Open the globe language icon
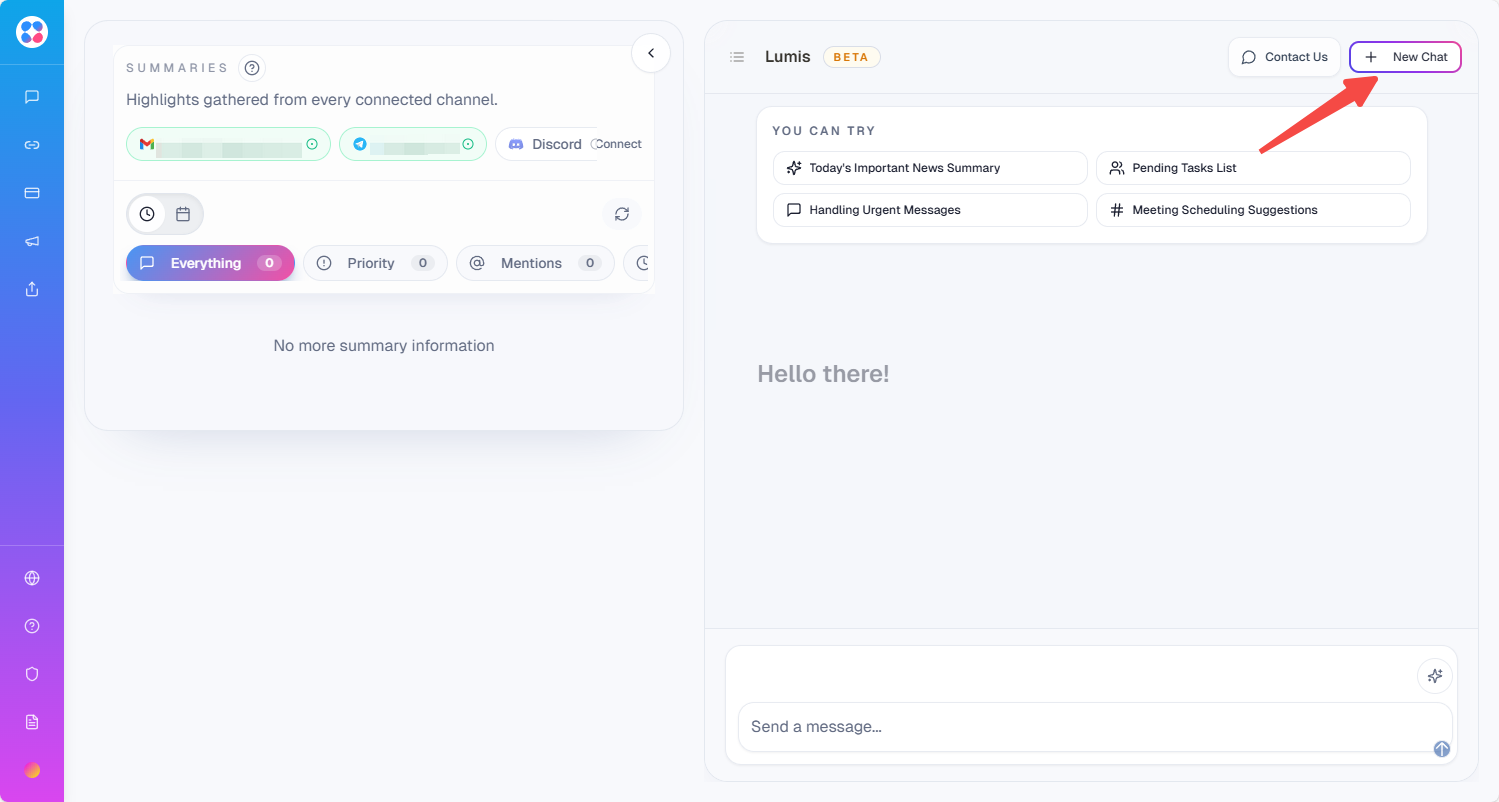Image resolution: width=1499 pixels, height=802 pixels. [32, 578]
